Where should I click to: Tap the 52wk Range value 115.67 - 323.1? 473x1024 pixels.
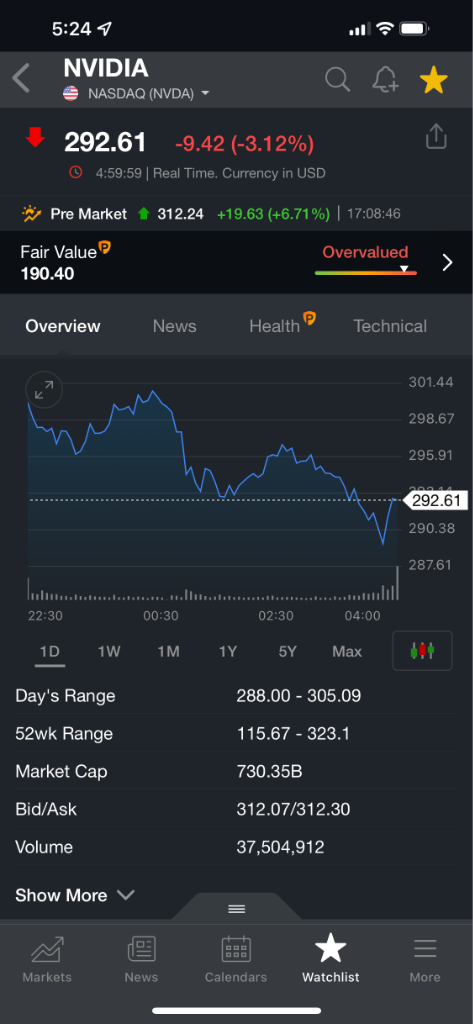point(293,733)
